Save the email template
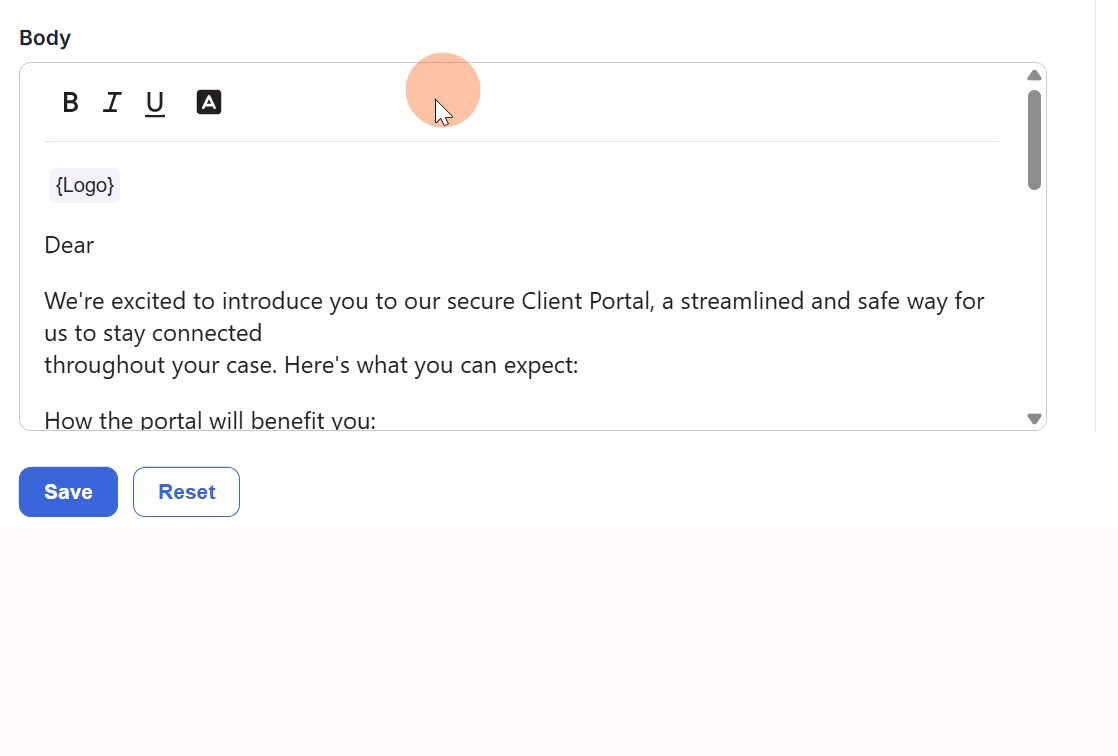This screenshot has width=1118, height=756. pyautogui.click(x=68, y=492)
